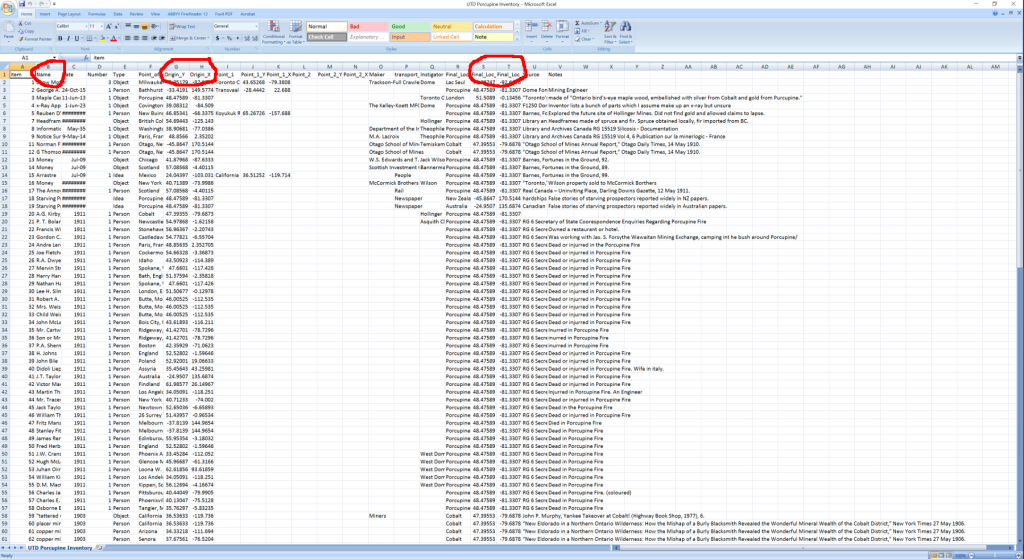
Task: Apply fill color to cells
Action: (103, 39)
